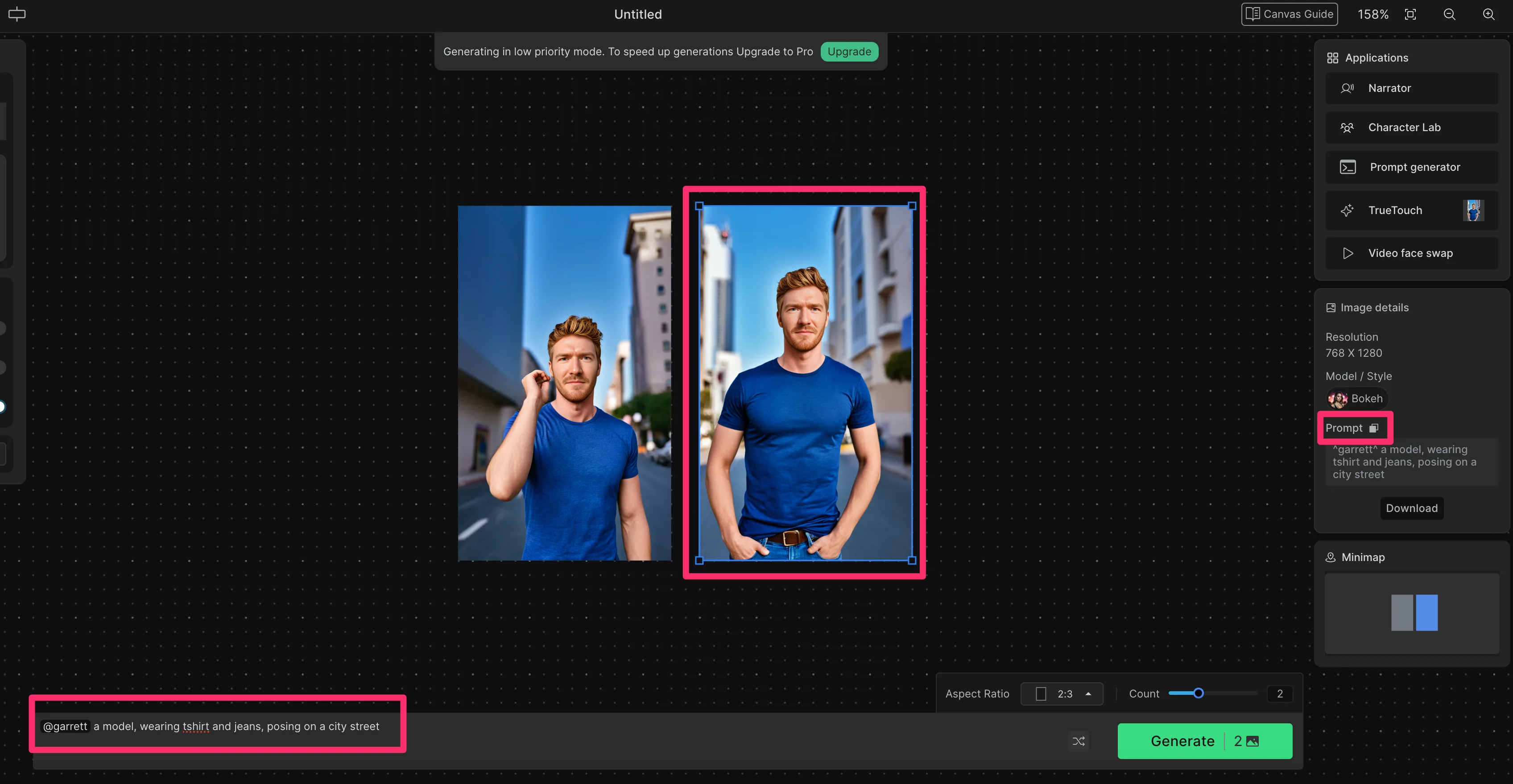Open Character Lab application
Image resolution: width=1513 pixels, height=784 pixels.
pos(1411,128)
